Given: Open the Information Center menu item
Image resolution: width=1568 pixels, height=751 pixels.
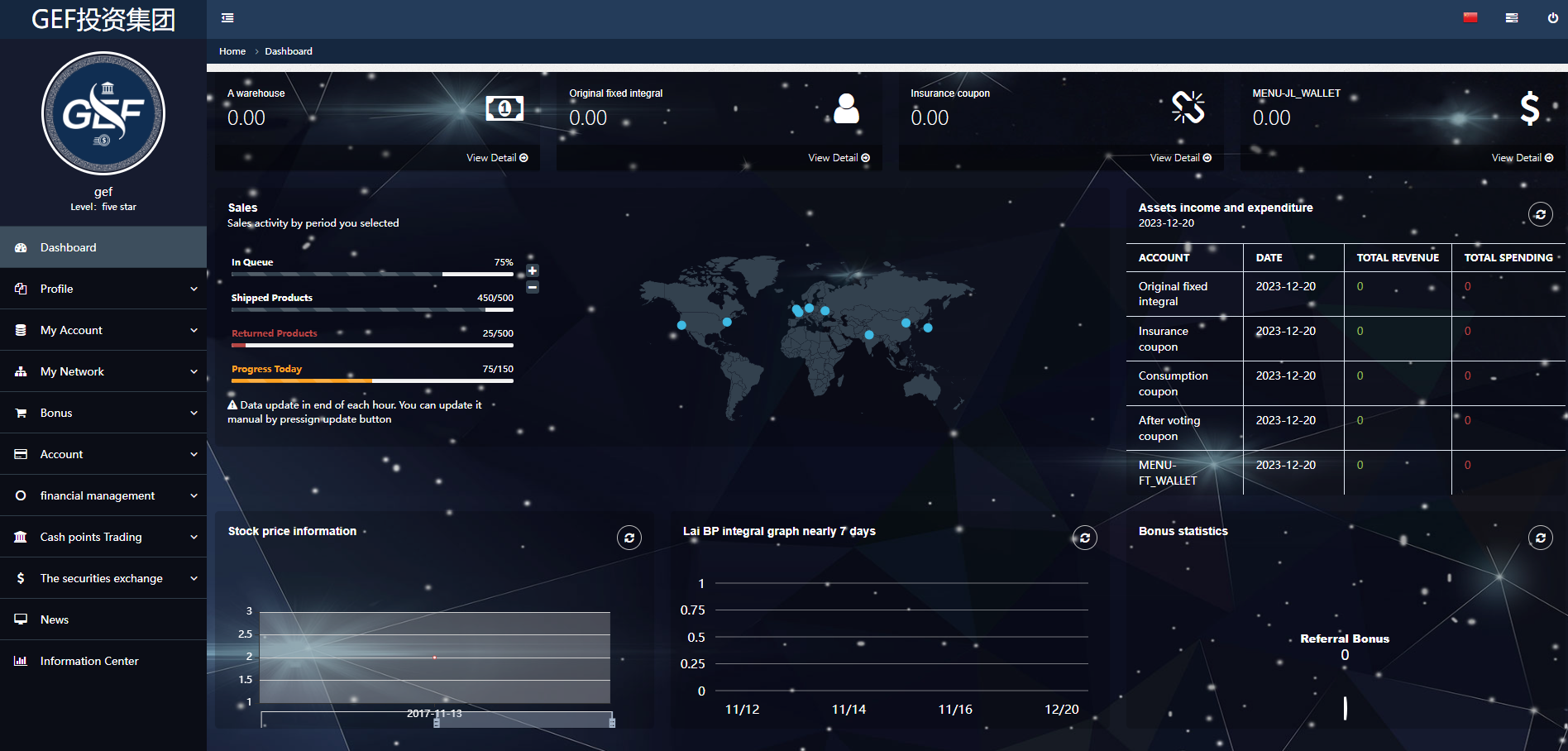Looking at the screenshot, I should 103,661.
